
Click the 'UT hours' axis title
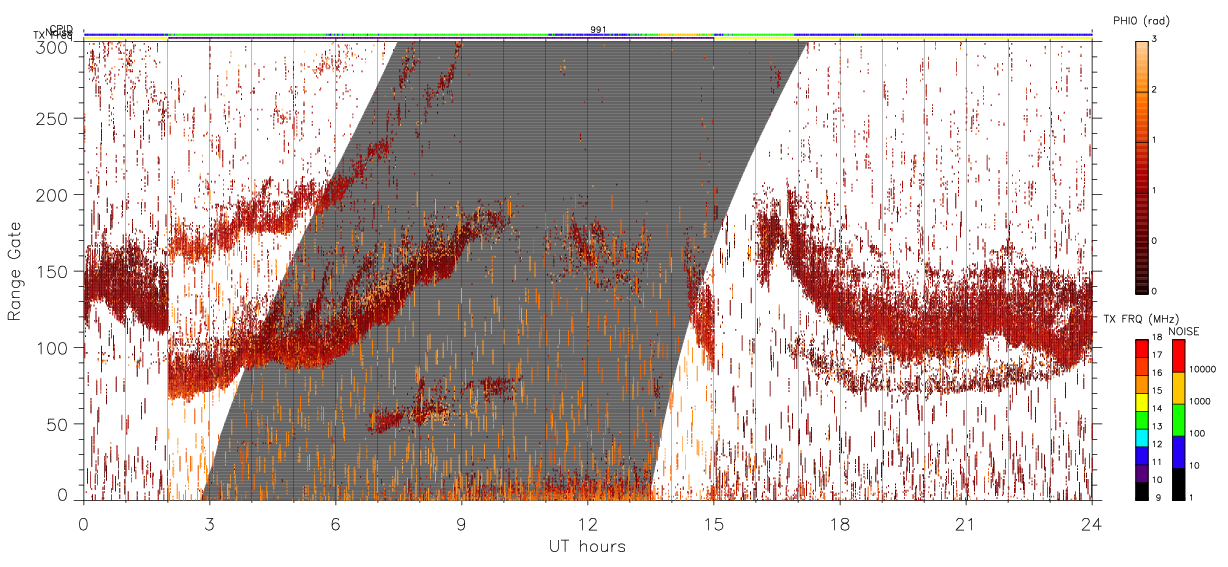point(587,546)
